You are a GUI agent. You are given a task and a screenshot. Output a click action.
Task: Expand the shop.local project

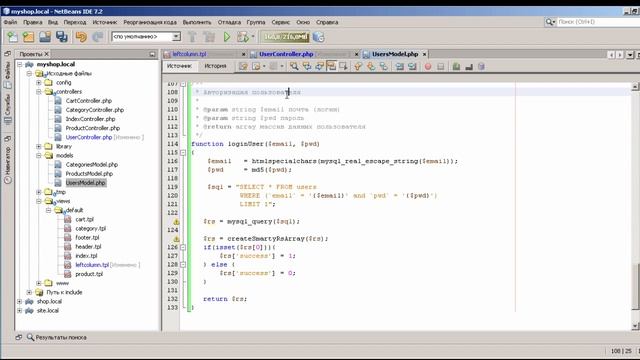pos(20,301)
